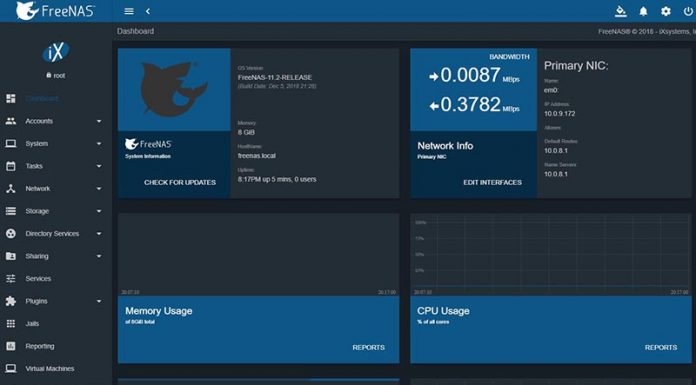The image size is (696, 385).
Task: Click EDIT INTERFACES button
Action: click(493, 183)
